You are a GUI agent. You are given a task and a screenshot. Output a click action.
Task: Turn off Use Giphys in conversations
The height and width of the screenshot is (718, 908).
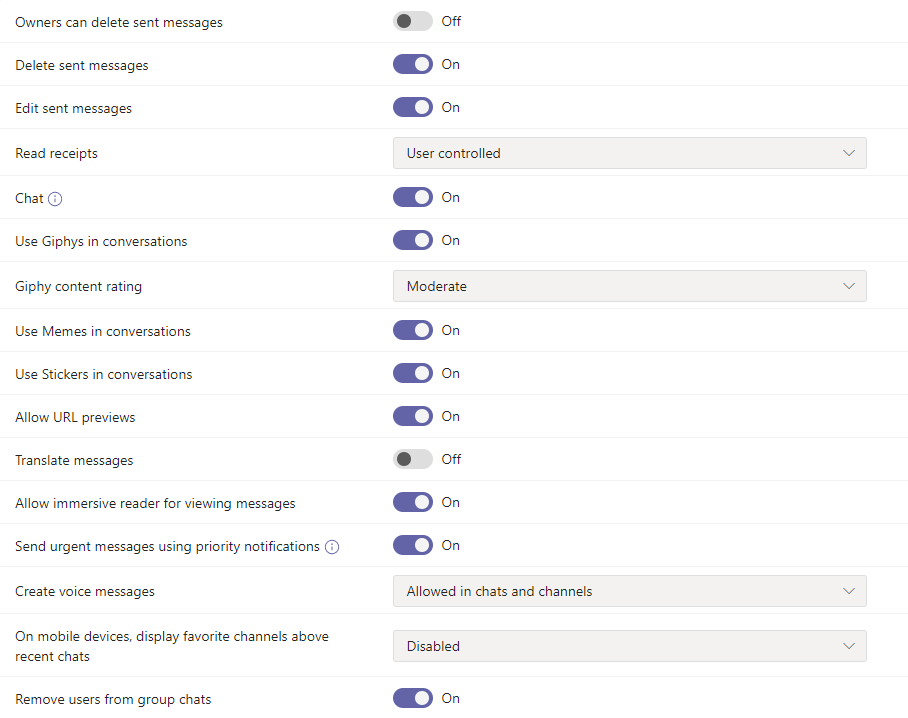coord(412,240)
